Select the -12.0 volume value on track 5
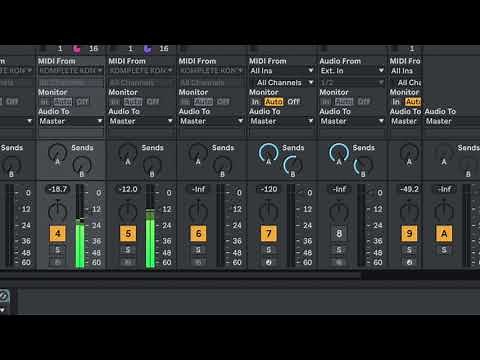 [128, 189]
